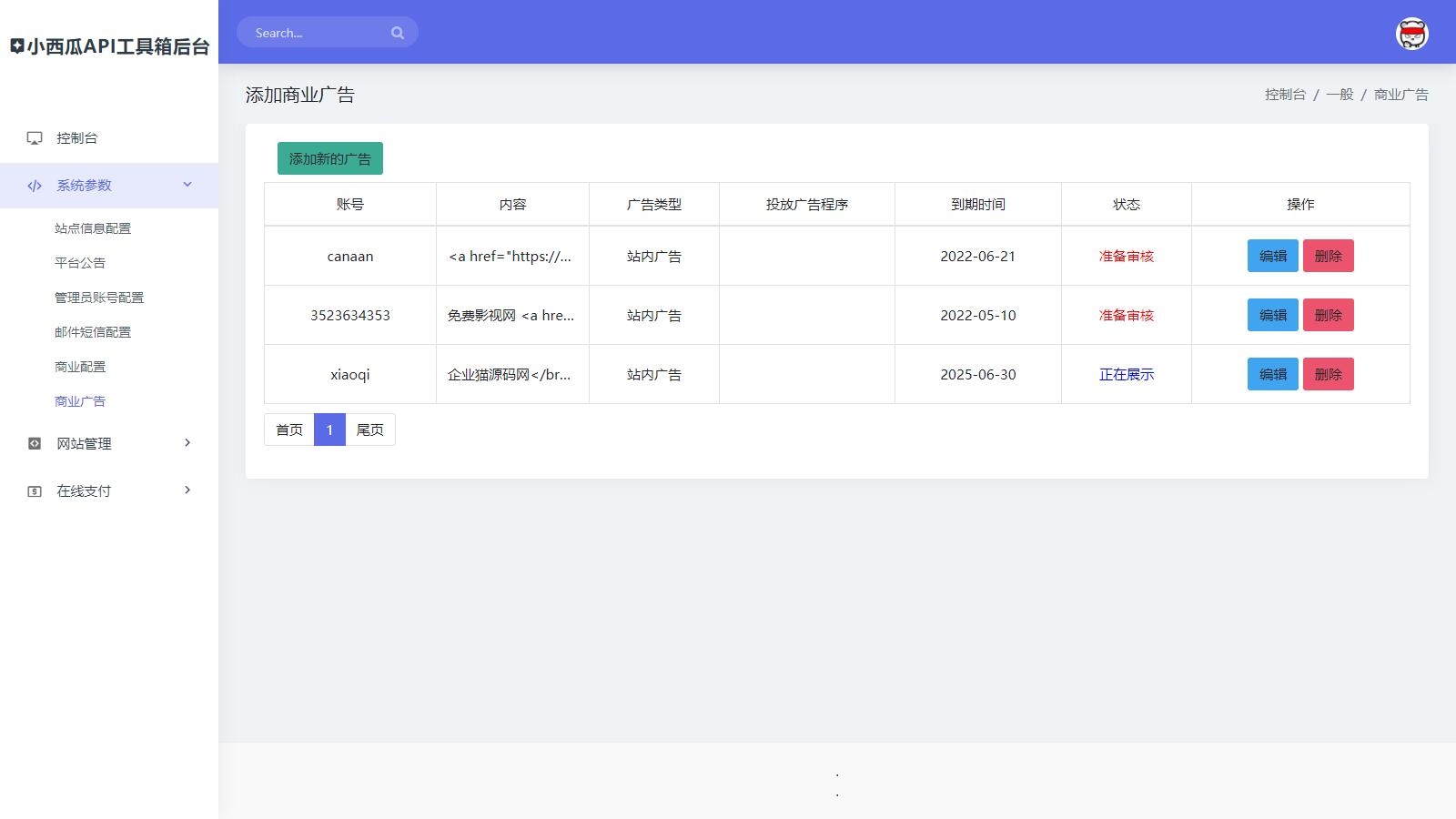
Task: Click the 系统参数 code icon
Action: pos(35,186)
